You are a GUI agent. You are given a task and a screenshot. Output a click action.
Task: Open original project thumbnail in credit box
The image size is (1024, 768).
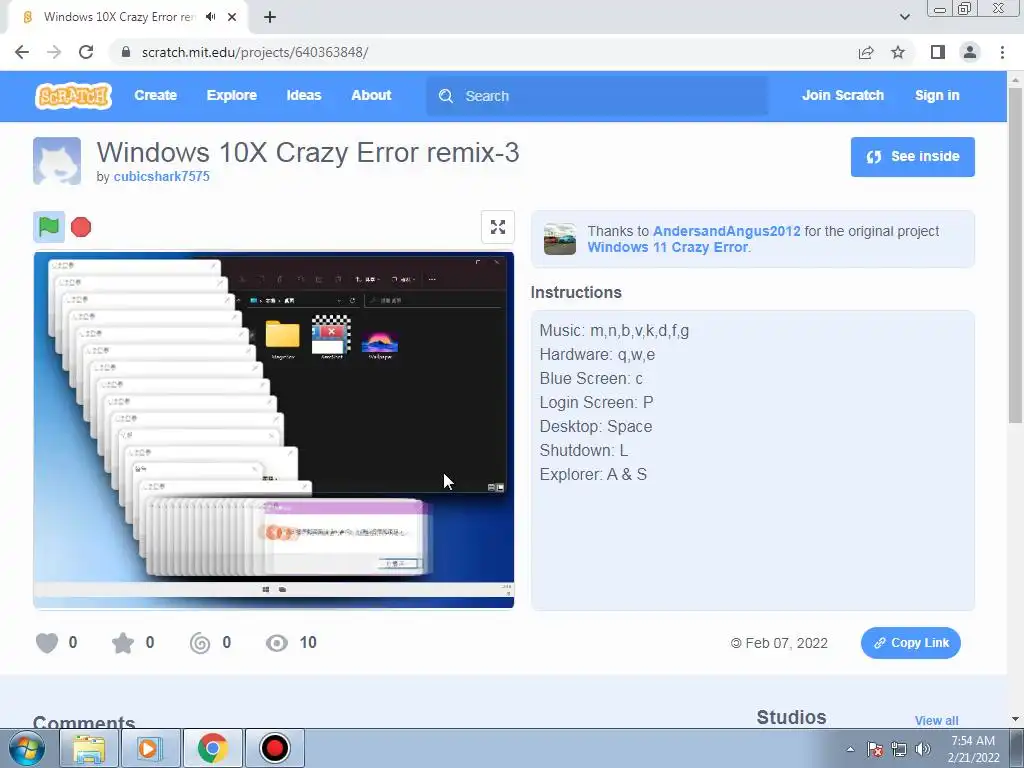point(560,239)
